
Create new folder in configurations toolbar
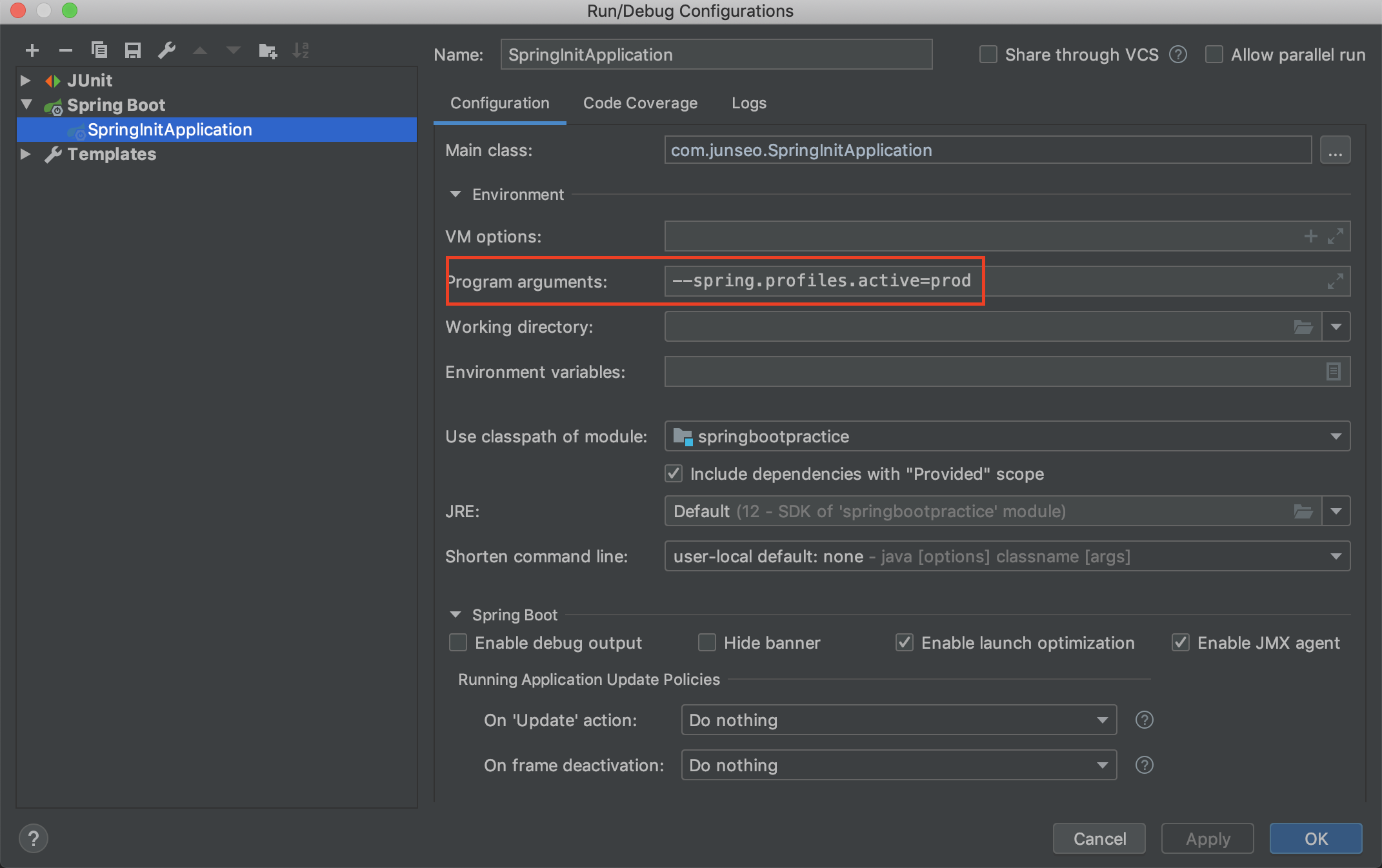[x=267, y=50]
